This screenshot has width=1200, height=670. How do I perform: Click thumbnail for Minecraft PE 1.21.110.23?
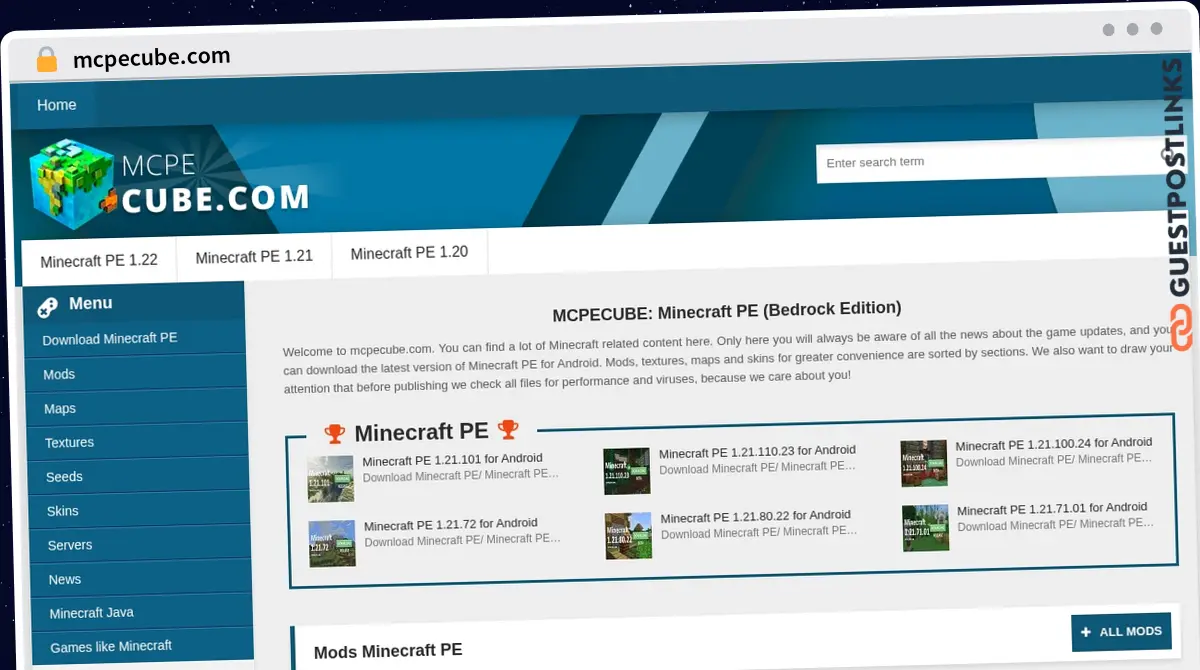click(627, 471)
